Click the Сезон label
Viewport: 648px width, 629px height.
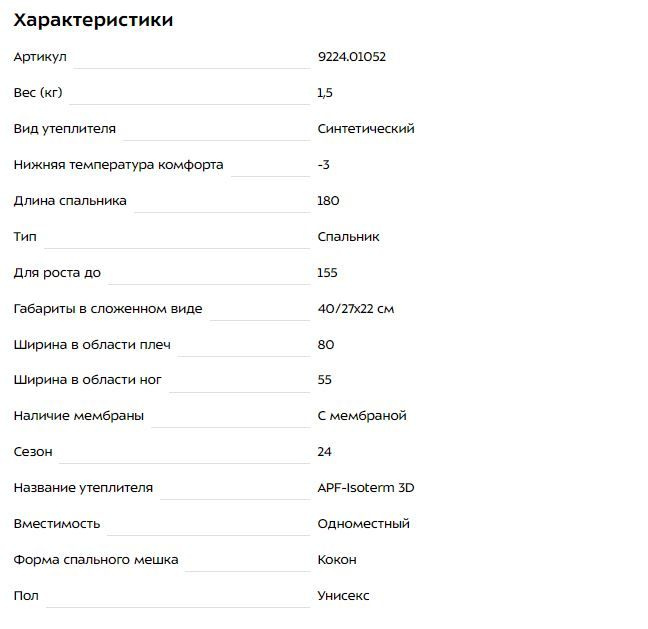click(33, 452)
